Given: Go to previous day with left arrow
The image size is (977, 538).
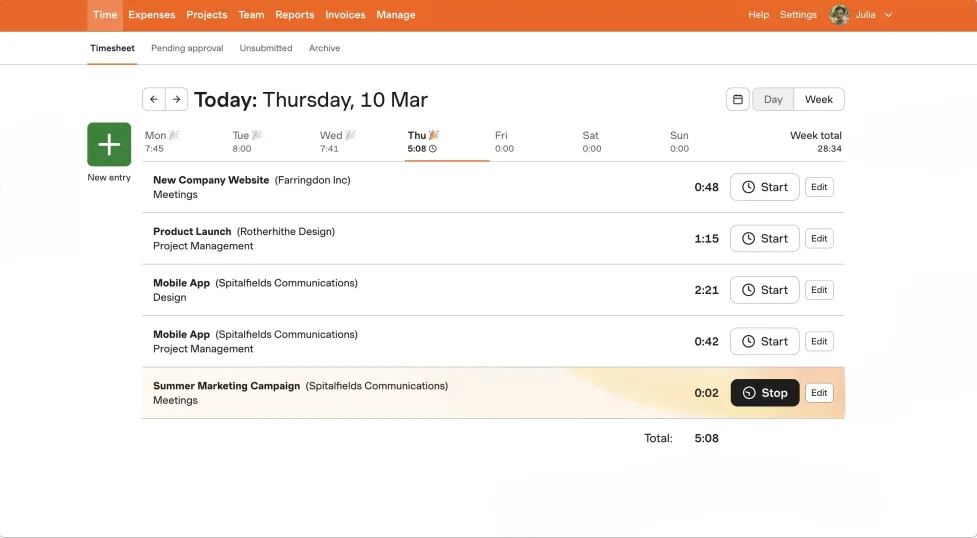Looking at the screenshot, I should click(x=154, y=99).
